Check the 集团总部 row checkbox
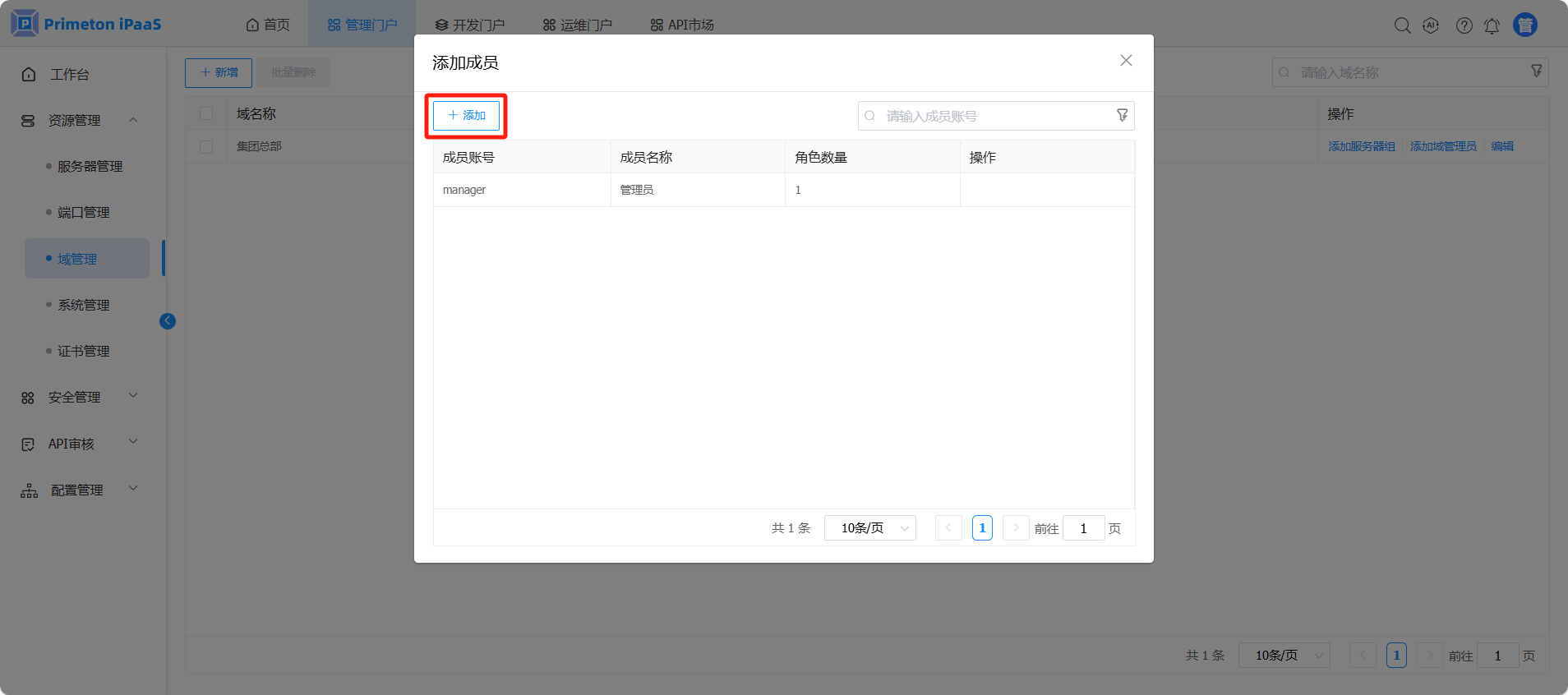The image size is (1568, 695). coord(206,146)
